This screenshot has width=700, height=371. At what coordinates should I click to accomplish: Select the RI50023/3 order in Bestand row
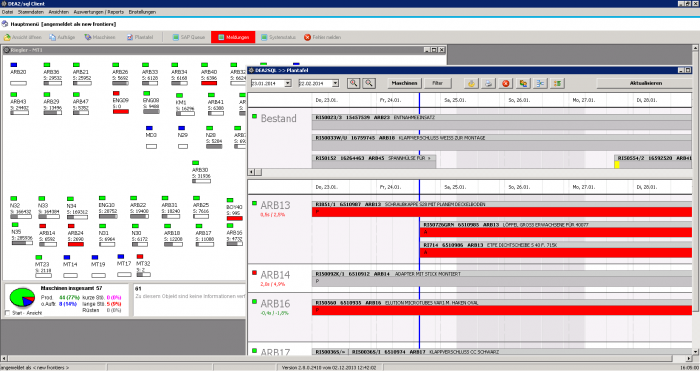click(502, 122)
